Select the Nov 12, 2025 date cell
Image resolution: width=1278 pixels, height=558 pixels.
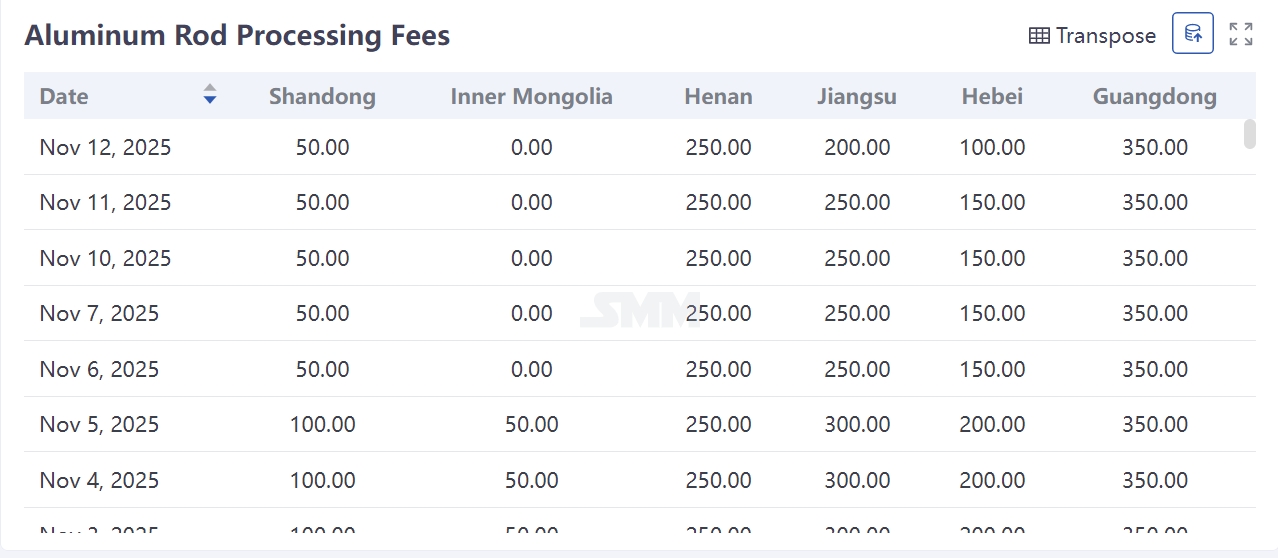click(x=105, y=147)
